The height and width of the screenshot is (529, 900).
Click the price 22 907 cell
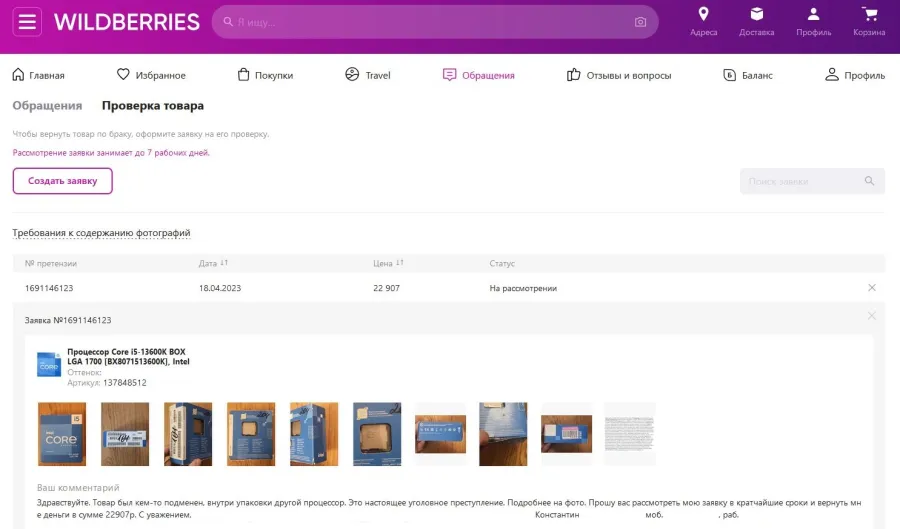click(386, 288)
